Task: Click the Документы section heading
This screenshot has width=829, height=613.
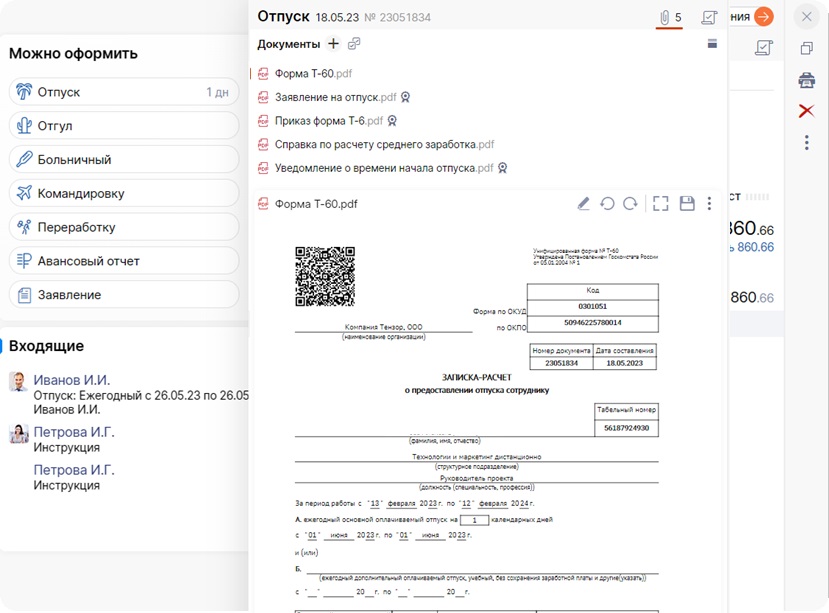Action: click(289, 44)
